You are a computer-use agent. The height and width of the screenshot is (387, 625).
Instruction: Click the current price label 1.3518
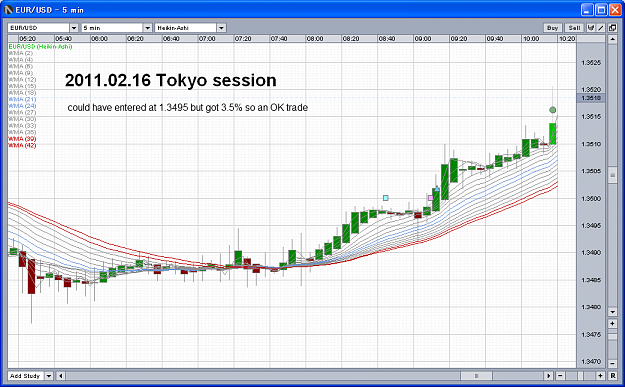coord(591,98)
